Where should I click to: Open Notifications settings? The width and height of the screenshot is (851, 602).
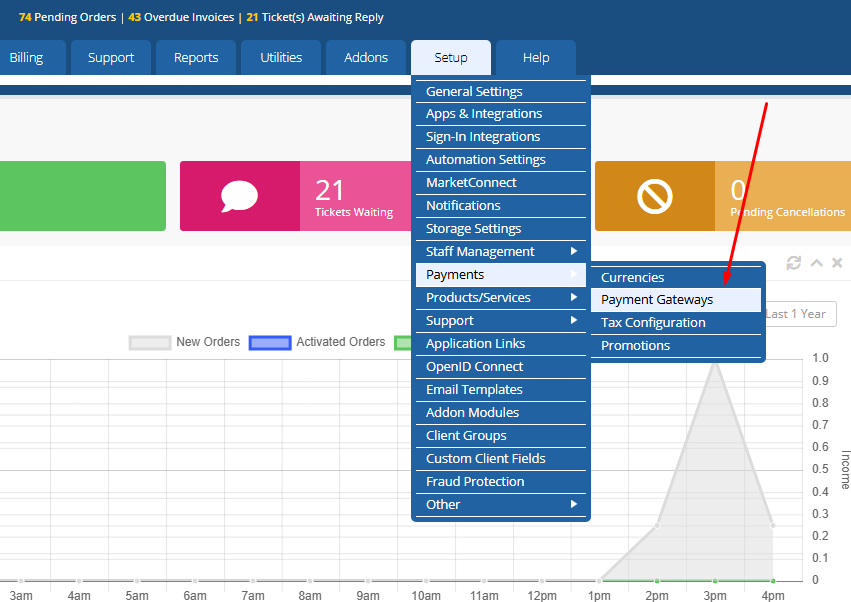click(500, 206)
